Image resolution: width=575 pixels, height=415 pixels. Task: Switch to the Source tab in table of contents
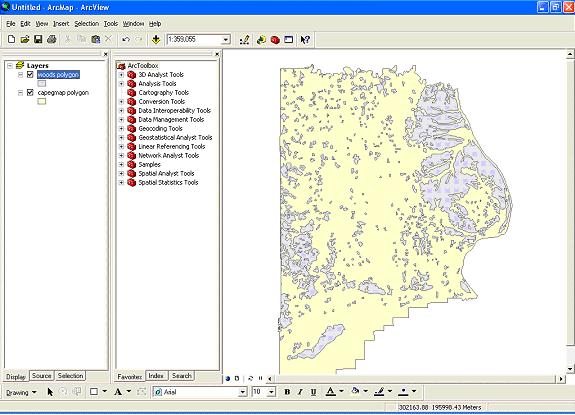41,376
